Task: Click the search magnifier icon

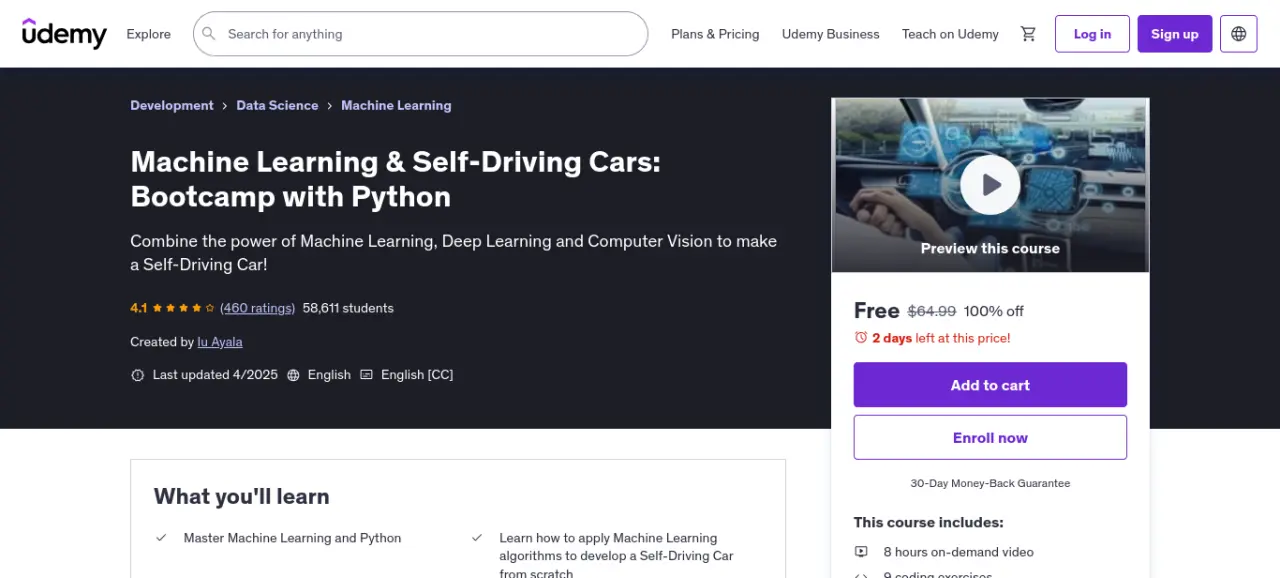Action: [209, 34]
